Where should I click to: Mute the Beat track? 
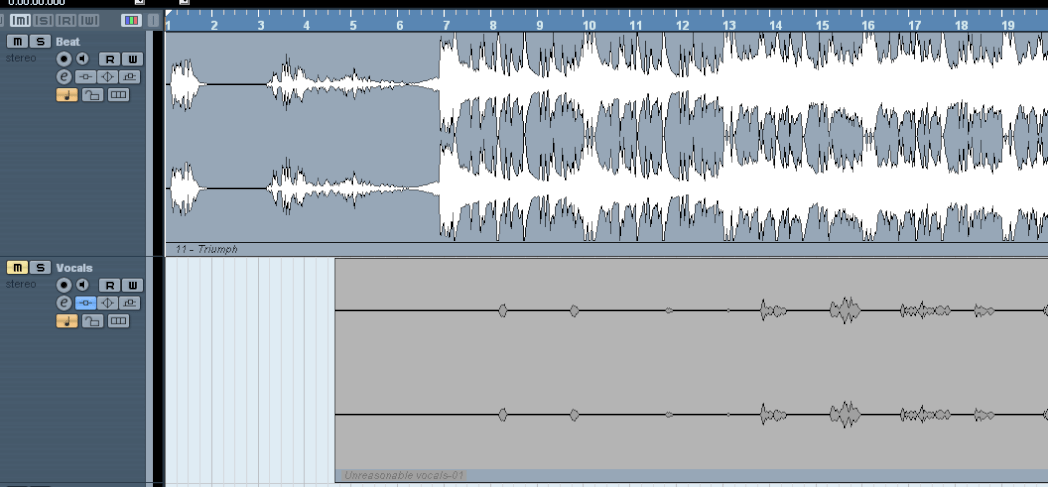click(17, 41)
